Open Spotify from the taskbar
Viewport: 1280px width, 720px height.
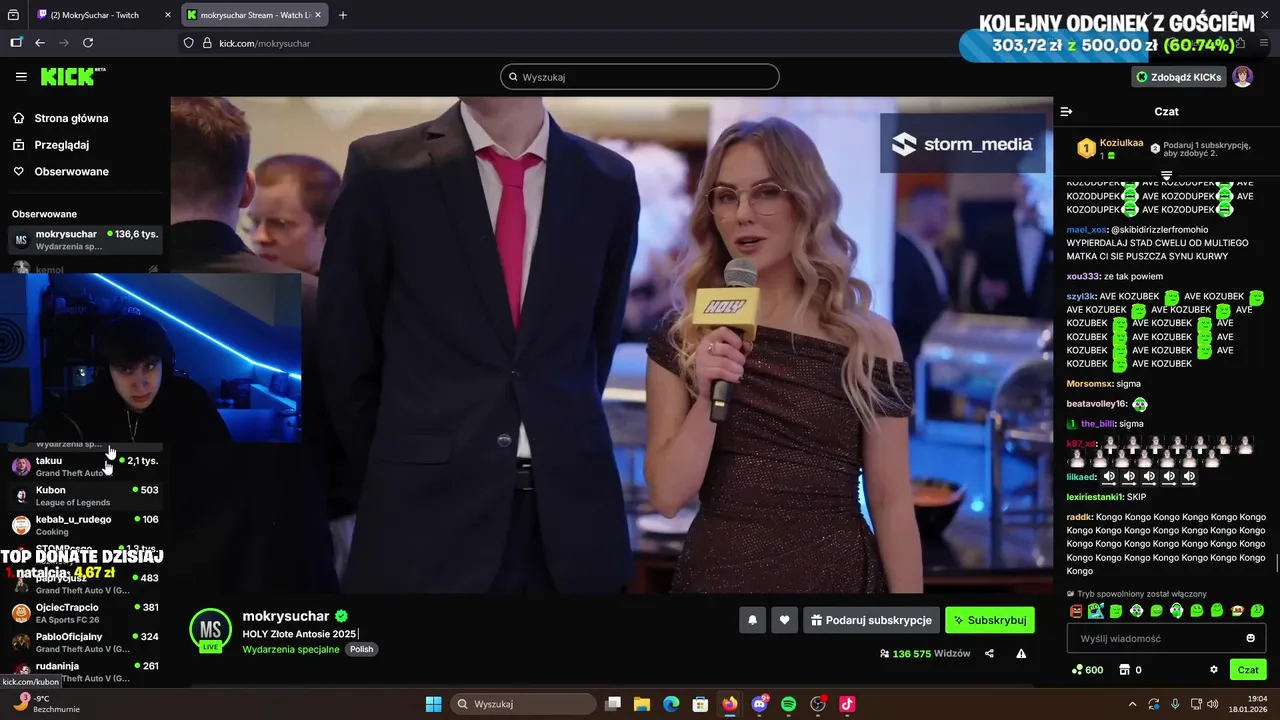788,704
